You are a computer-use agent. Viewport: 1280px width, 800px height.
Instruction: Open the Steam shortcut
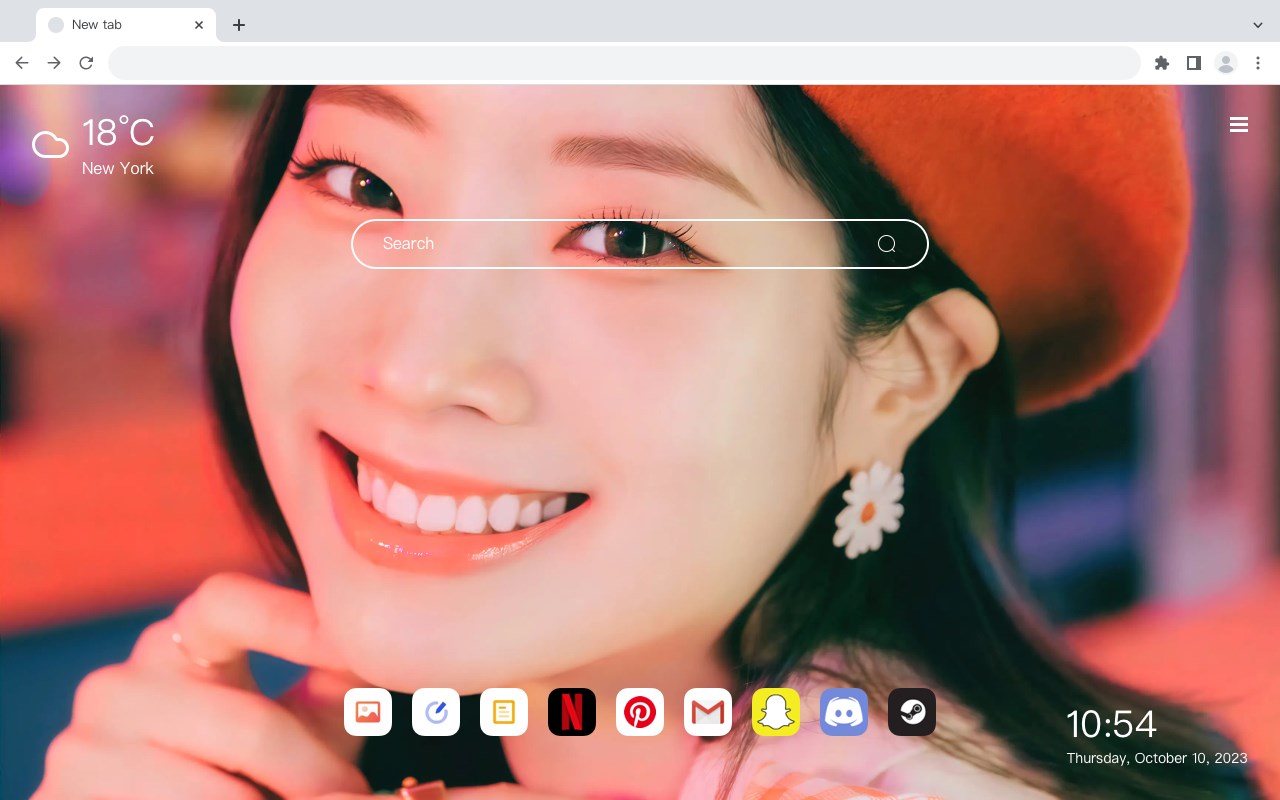tap(912, 712)
